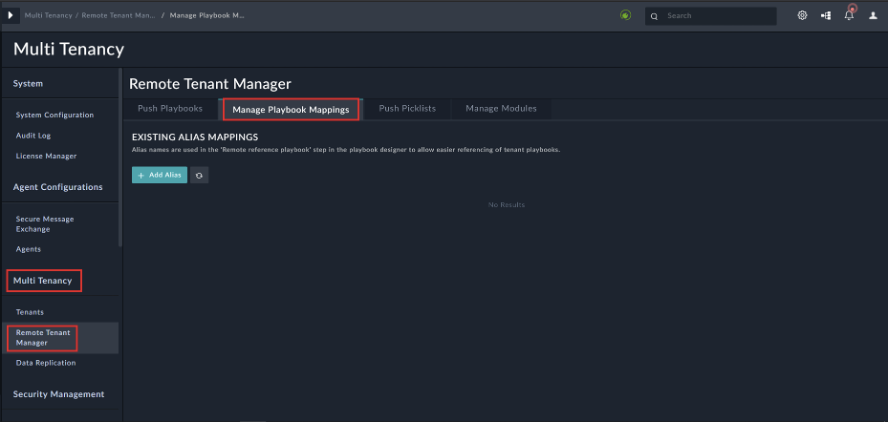Open System Configuration in the sidebar

point(55,115)
